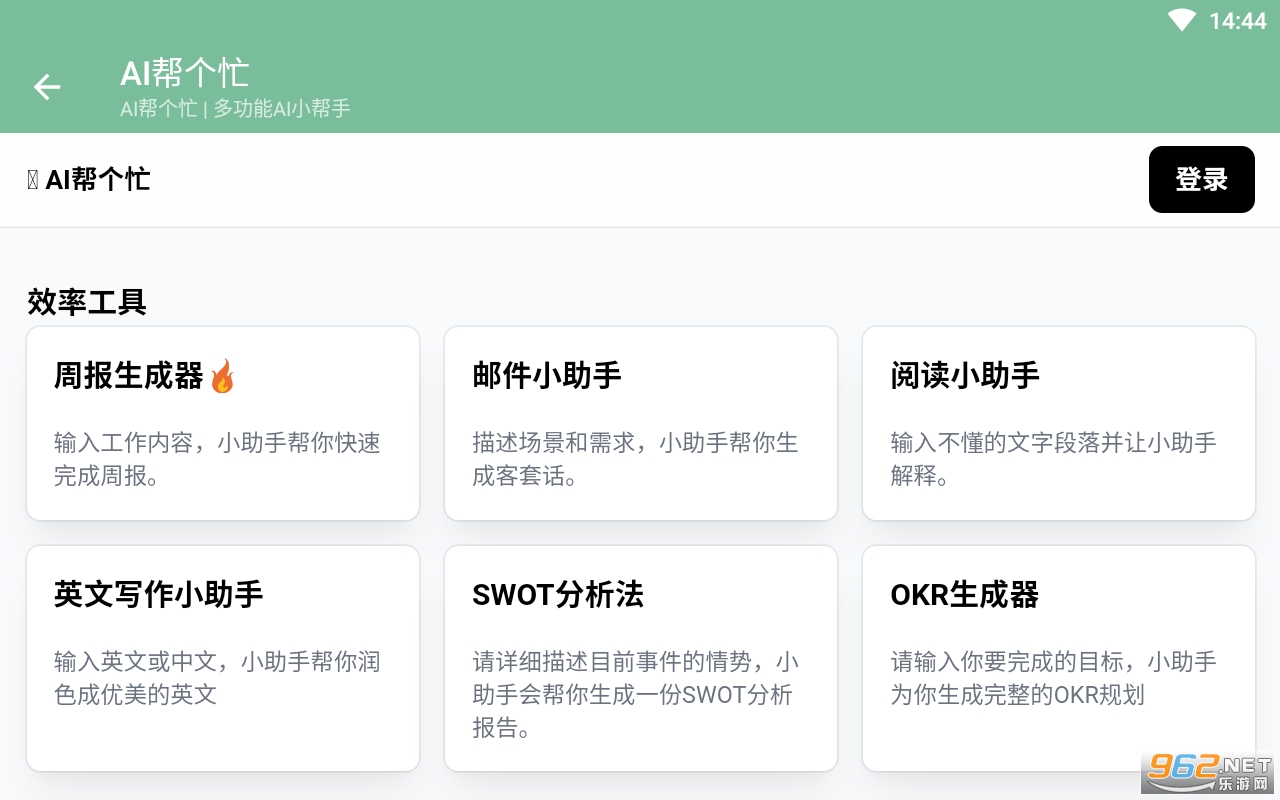Choose the OKR生成器 card
1280x800 pixels.
click(x=1058, y=658)
